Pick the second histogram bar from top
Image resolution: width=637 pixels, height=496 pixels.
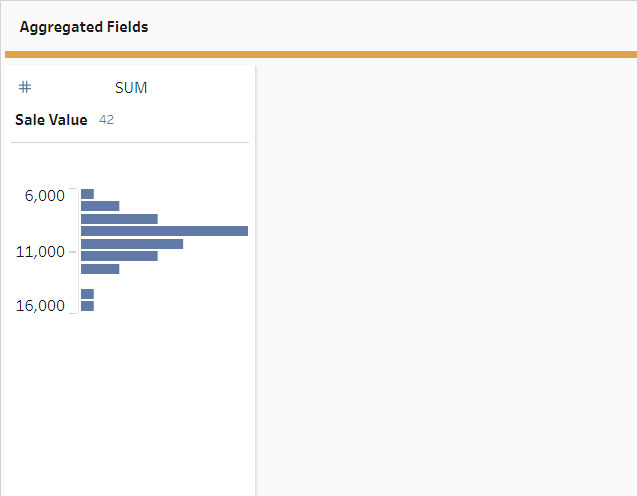click(100, 206)
